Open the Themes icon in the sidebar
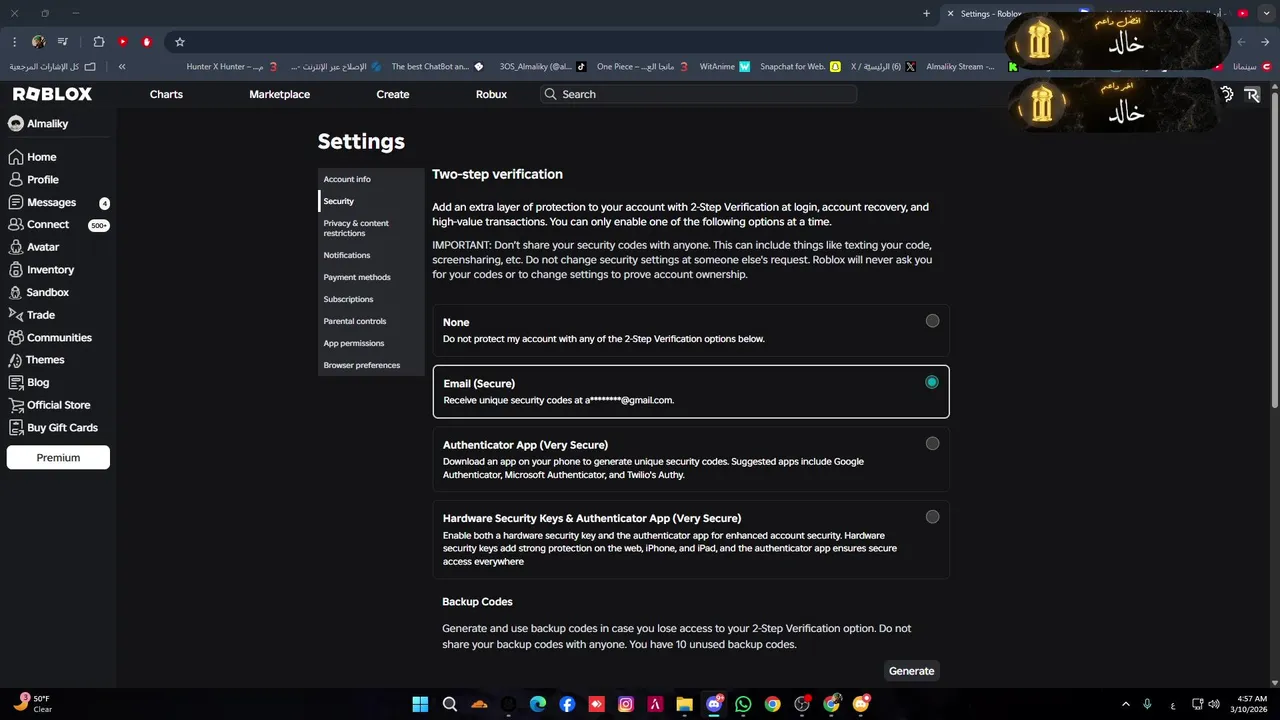The height and width of the screenshot is (720, 1280). pos(15,360)
